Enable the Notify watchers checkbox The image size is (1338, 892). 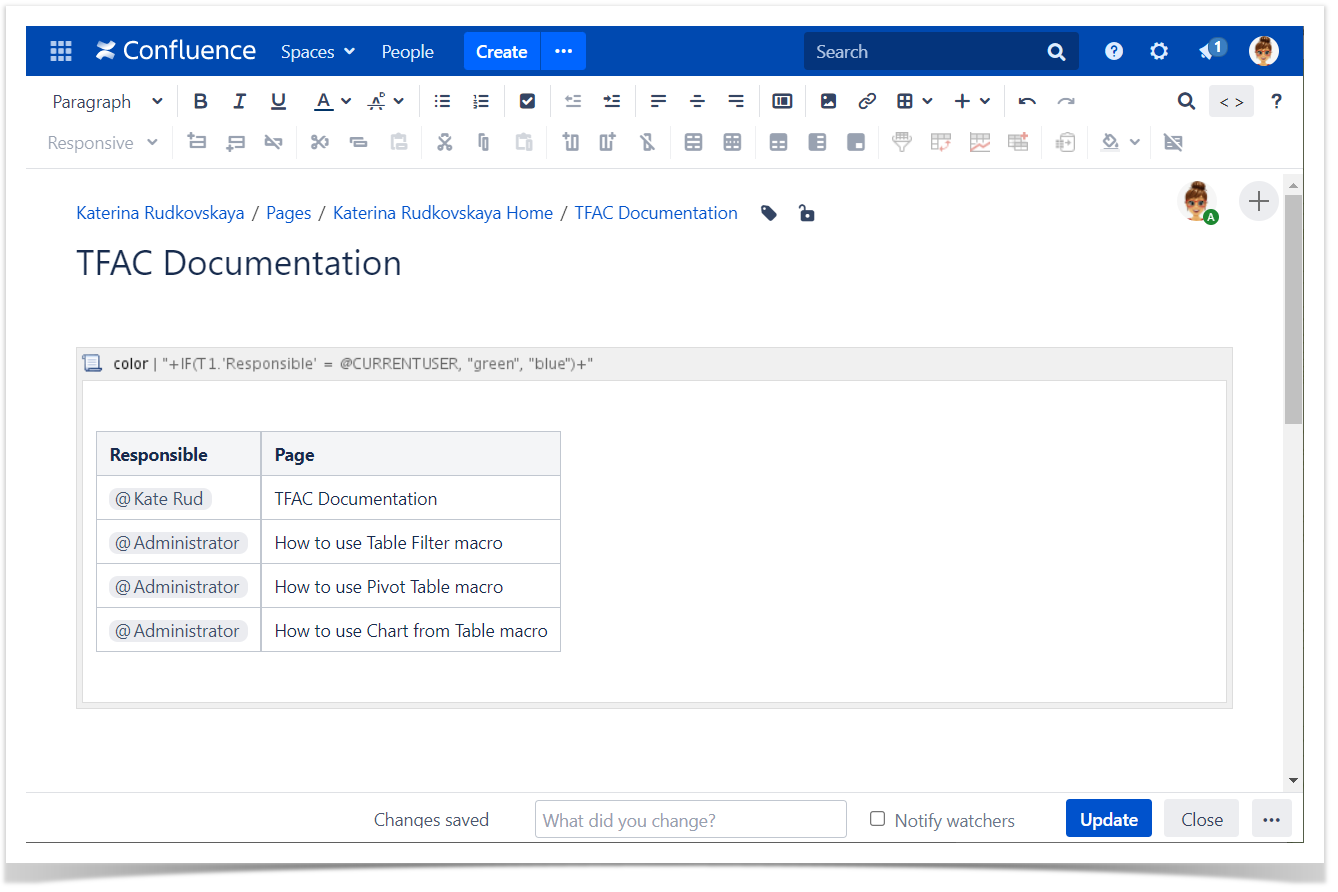(878, 819)
